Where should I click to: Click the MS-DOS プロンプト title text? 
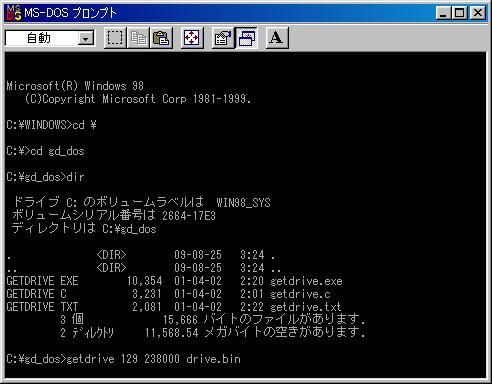[x=70, y=13]
